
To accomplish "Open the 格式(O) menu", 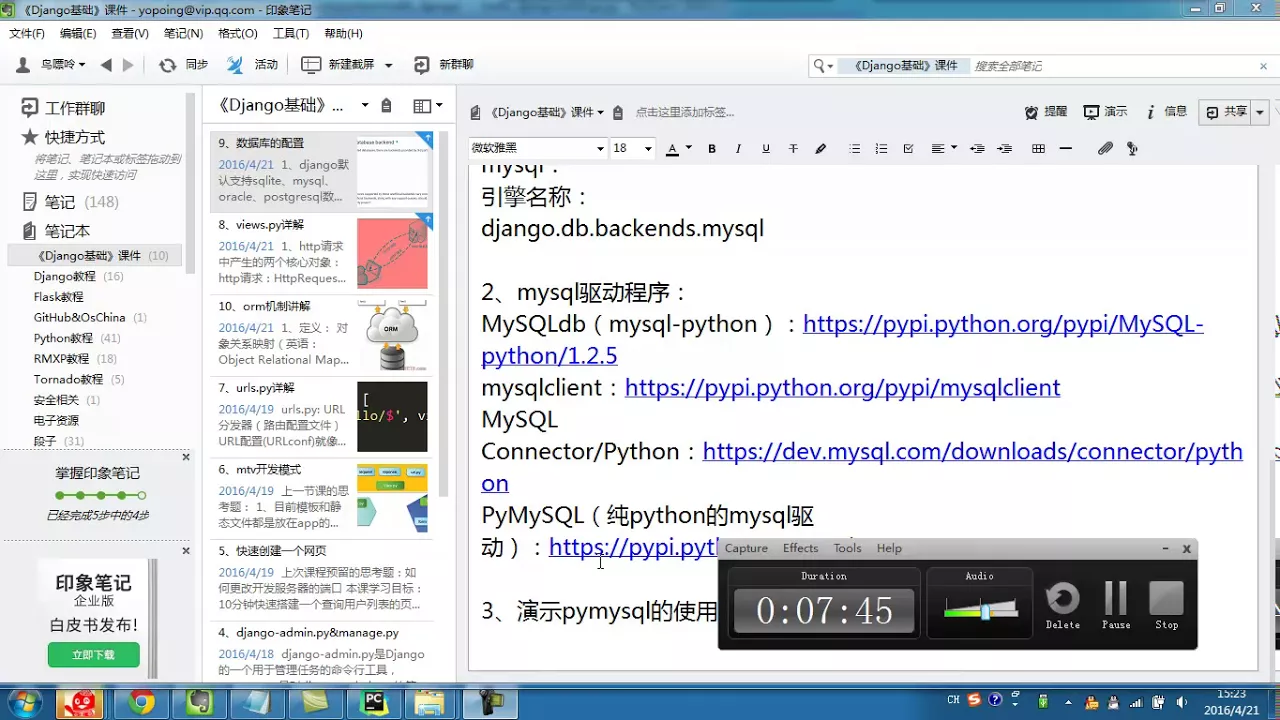I will tap(238, 34).
